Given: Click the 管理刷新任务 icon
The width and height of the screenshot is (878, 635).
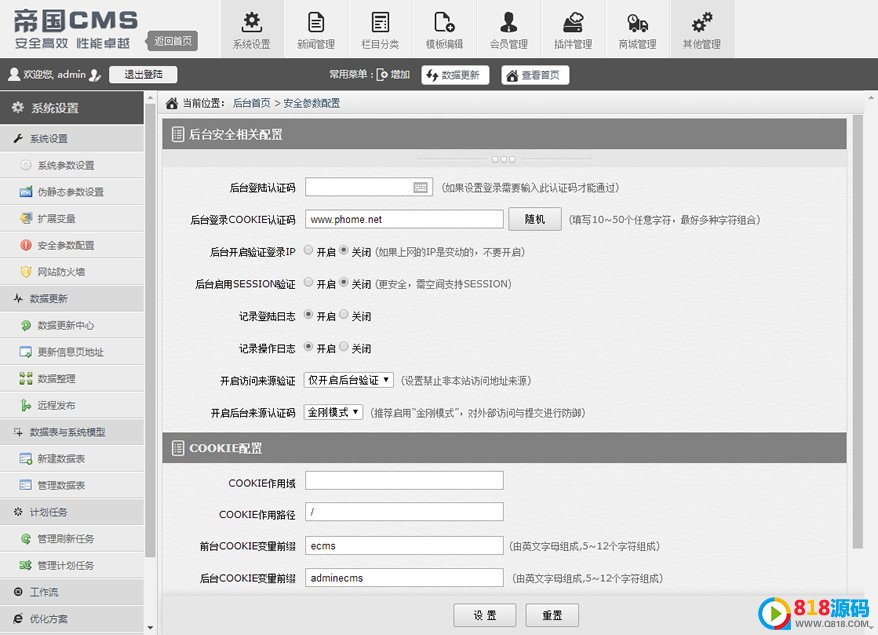Looking at the screenshot, I should [26, 539].
